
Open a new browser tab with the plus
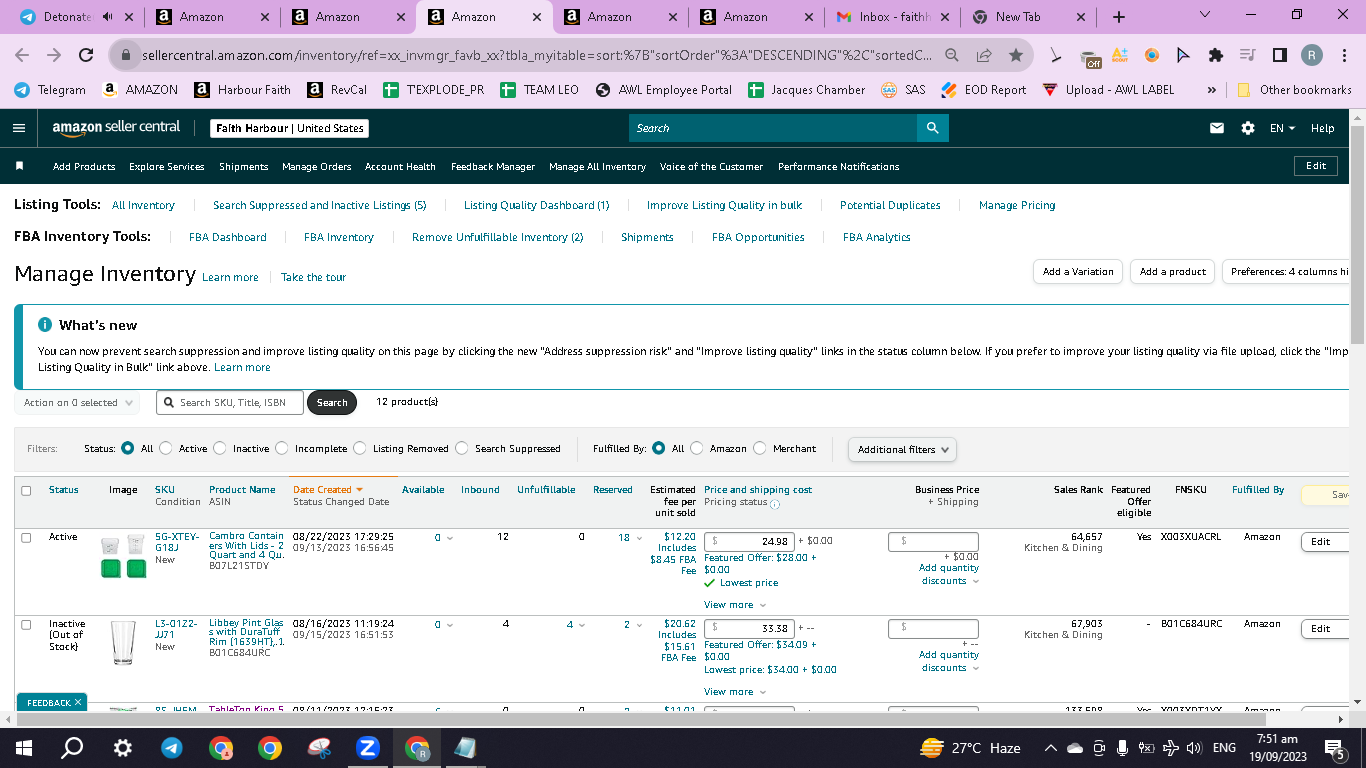[1119, 16]
